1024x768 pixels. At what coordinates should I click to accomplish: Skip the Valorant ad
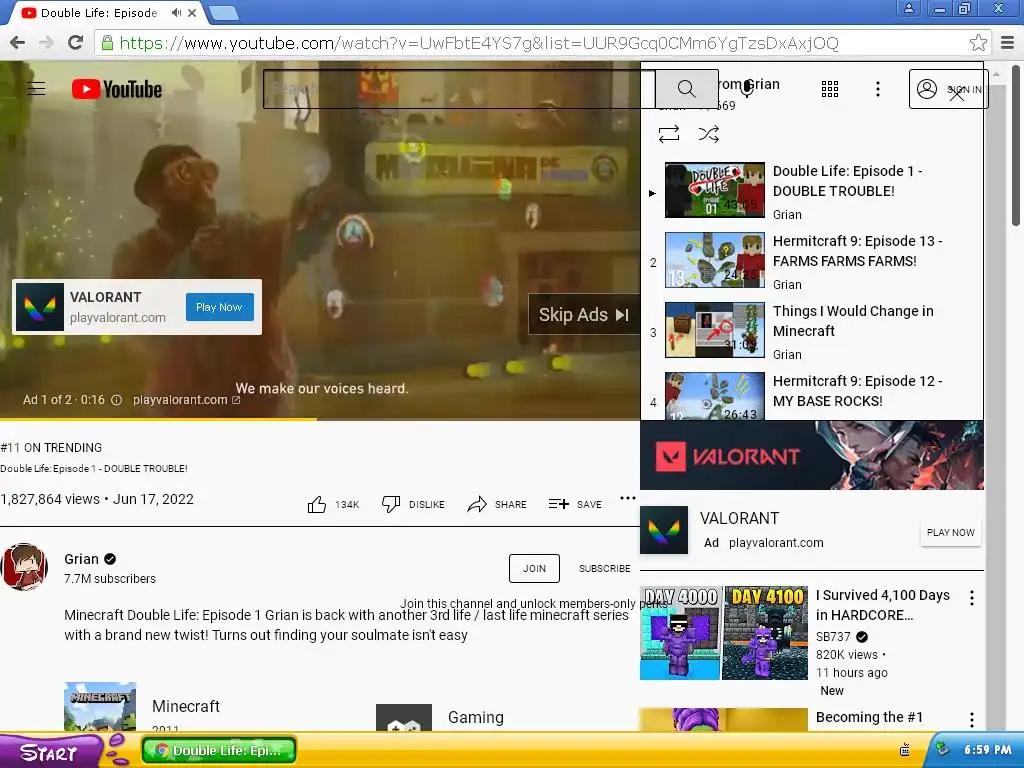coord(584,315)
